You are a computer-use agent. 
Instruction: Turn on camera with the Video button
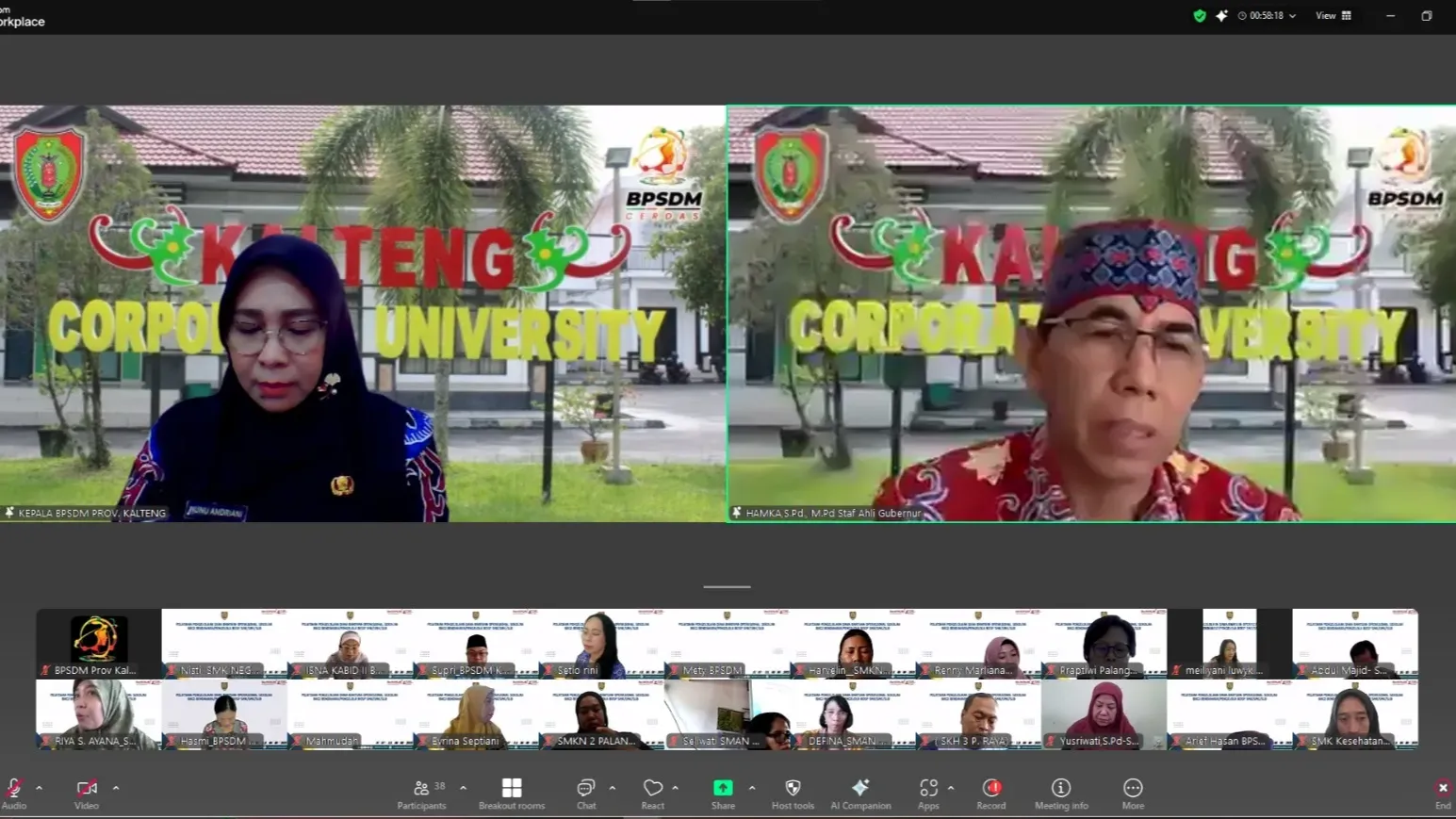(86, 789)
